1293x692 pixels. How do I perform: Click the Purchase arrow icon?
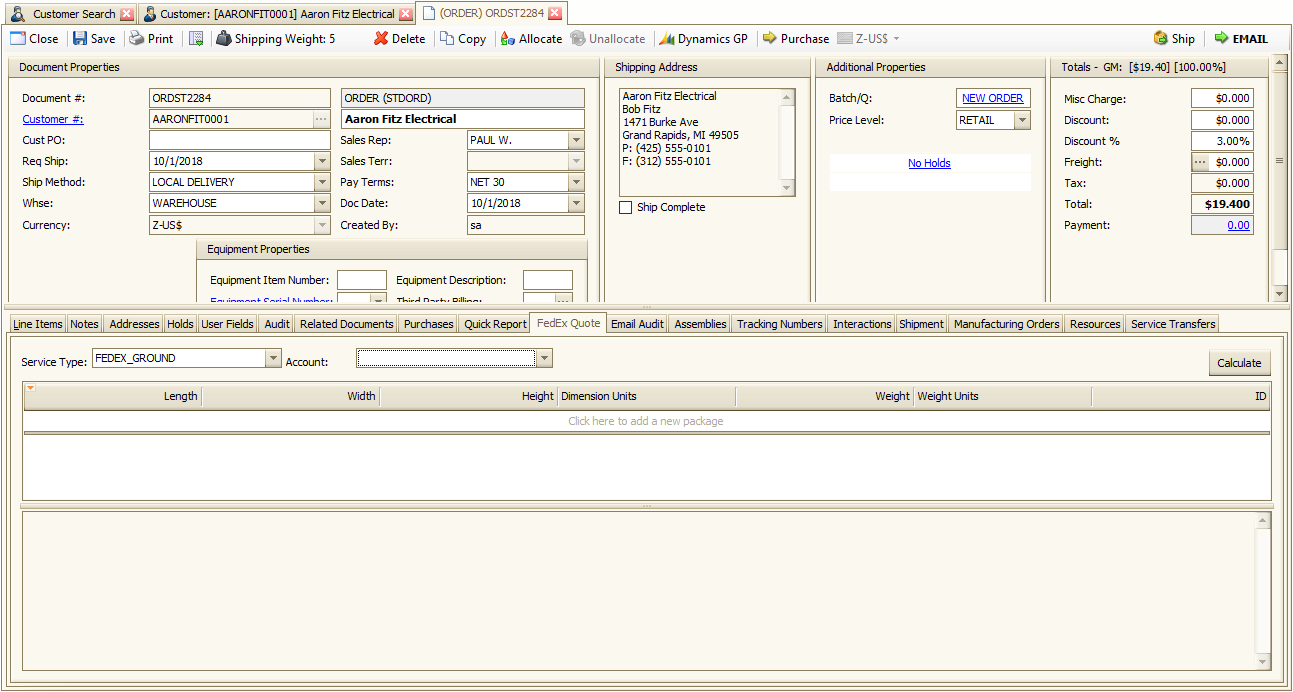770,39
